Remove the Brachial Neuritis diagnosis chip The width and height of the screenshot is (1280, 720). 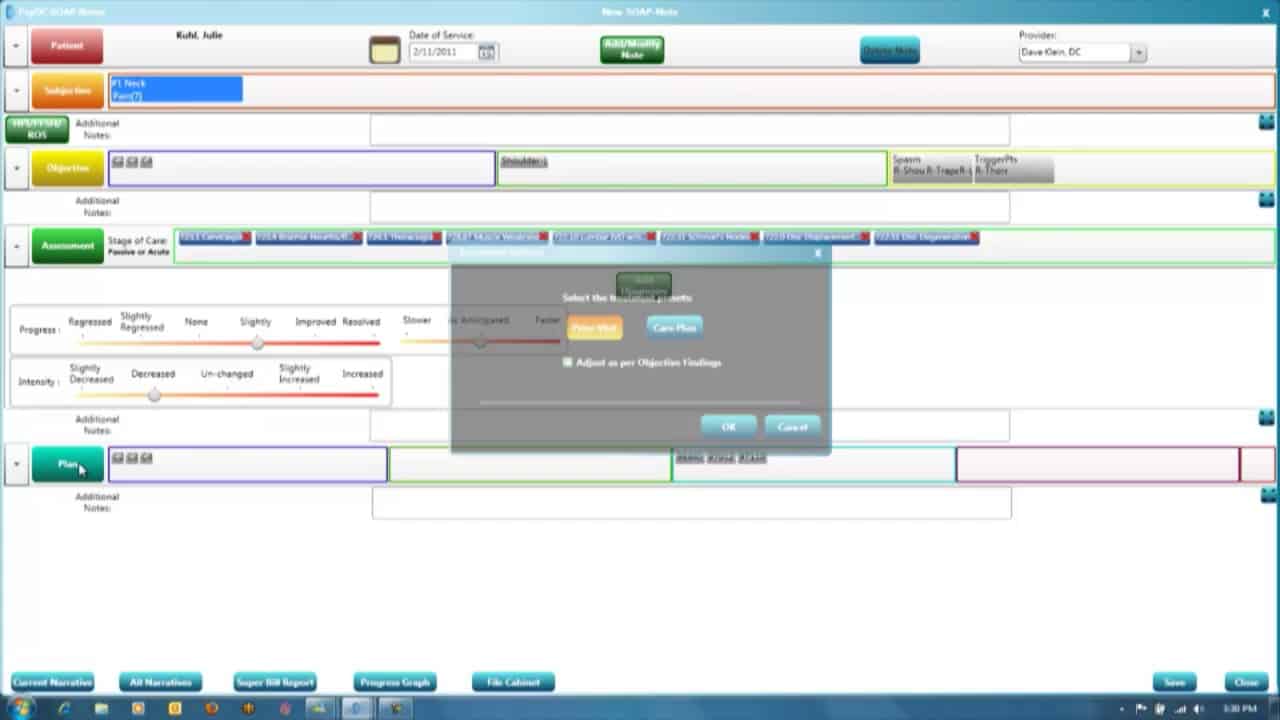357,237
